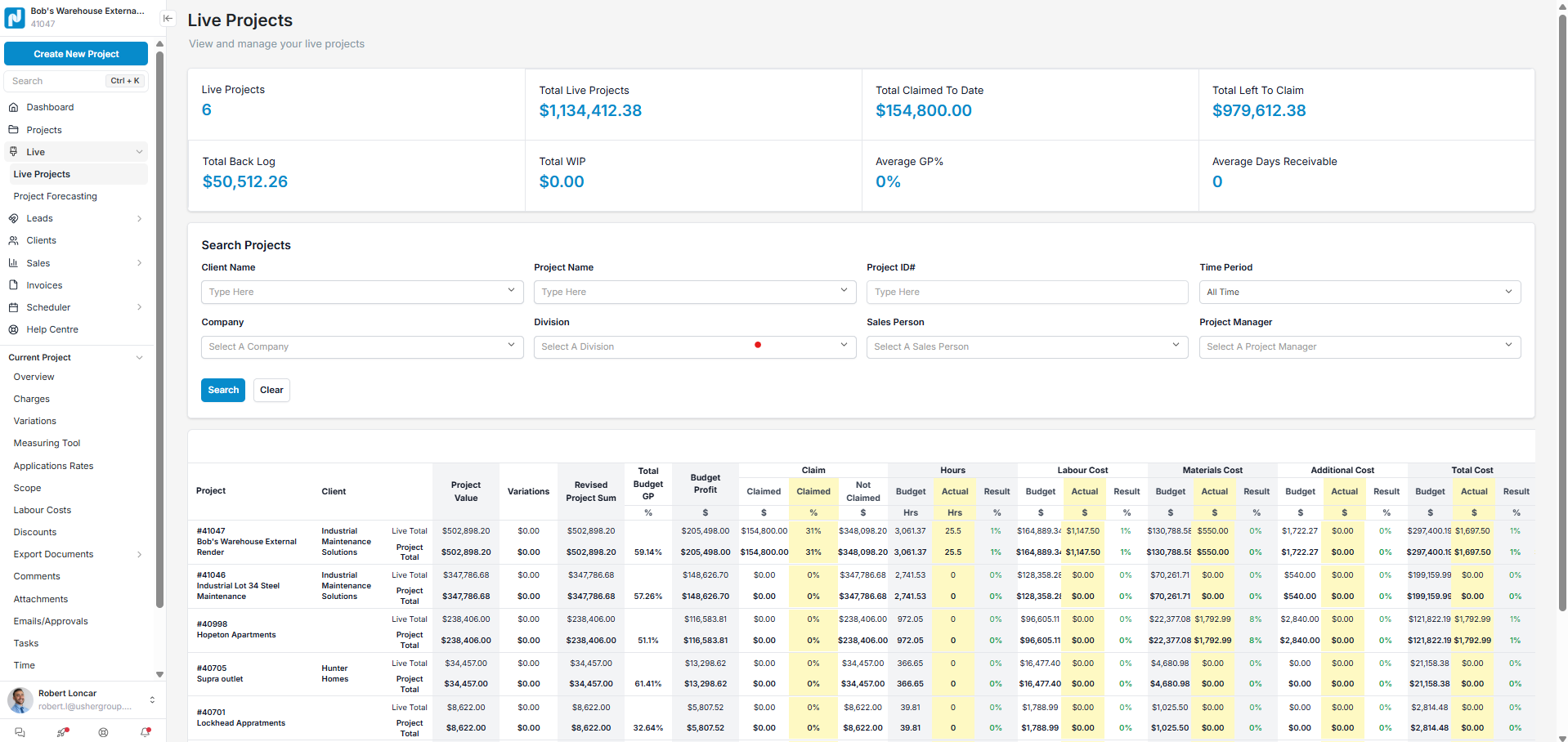Screen dimensions: 1568x742
Task: Click the app logo at top left
Action: (x=15, y=18)
